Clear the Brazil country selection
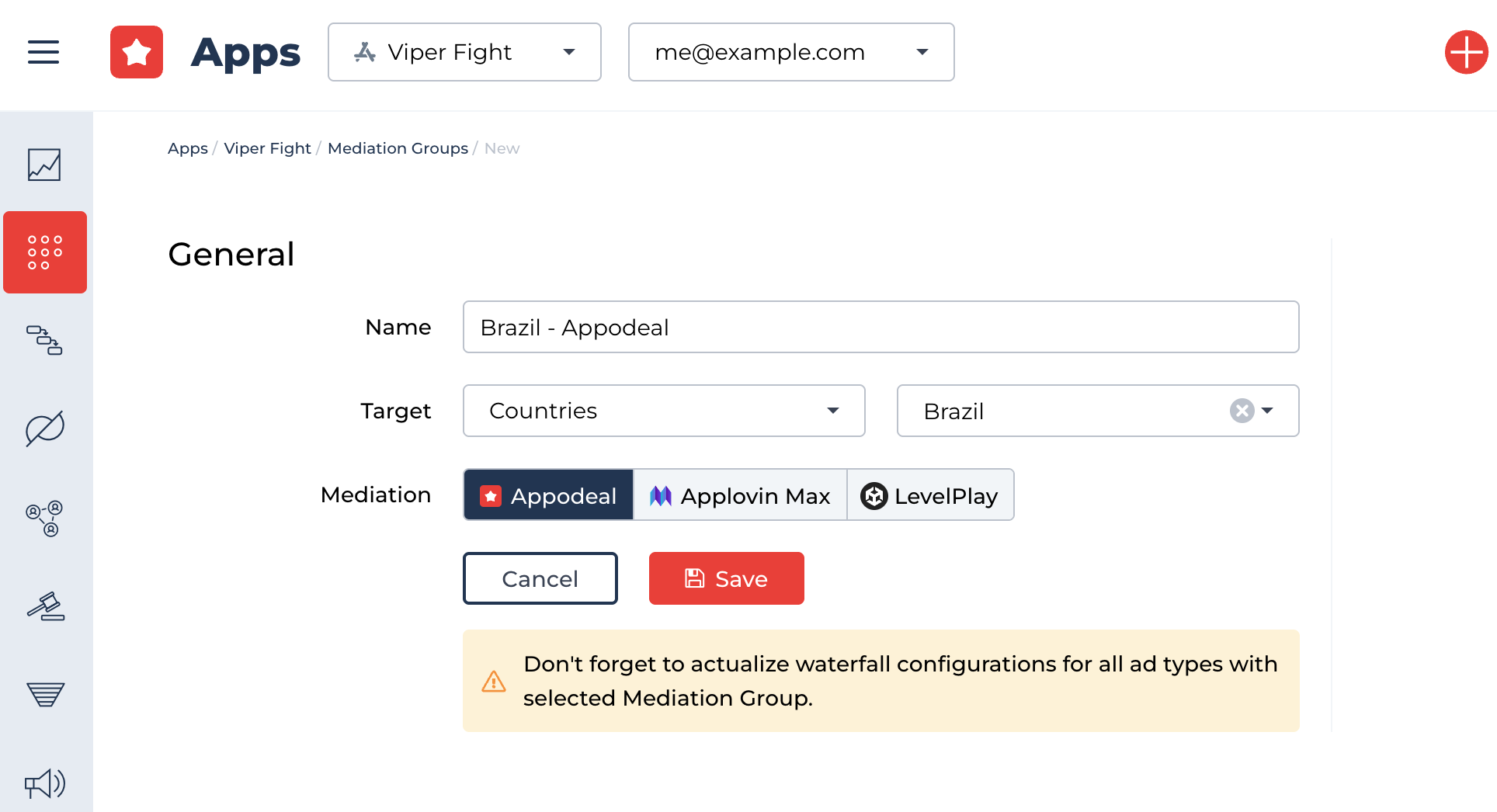Screen dimensions: 1497x812 pyautogui.click(x=1242, y=411)
